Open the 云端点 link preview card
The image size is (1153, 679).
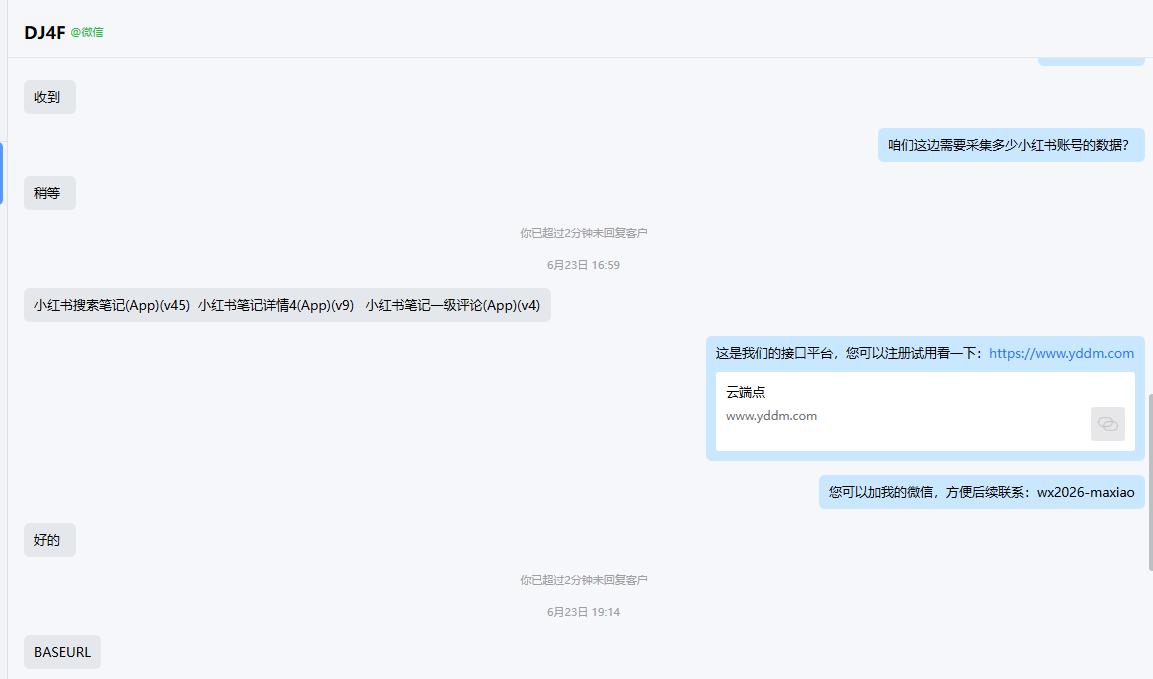coord(925,411)
